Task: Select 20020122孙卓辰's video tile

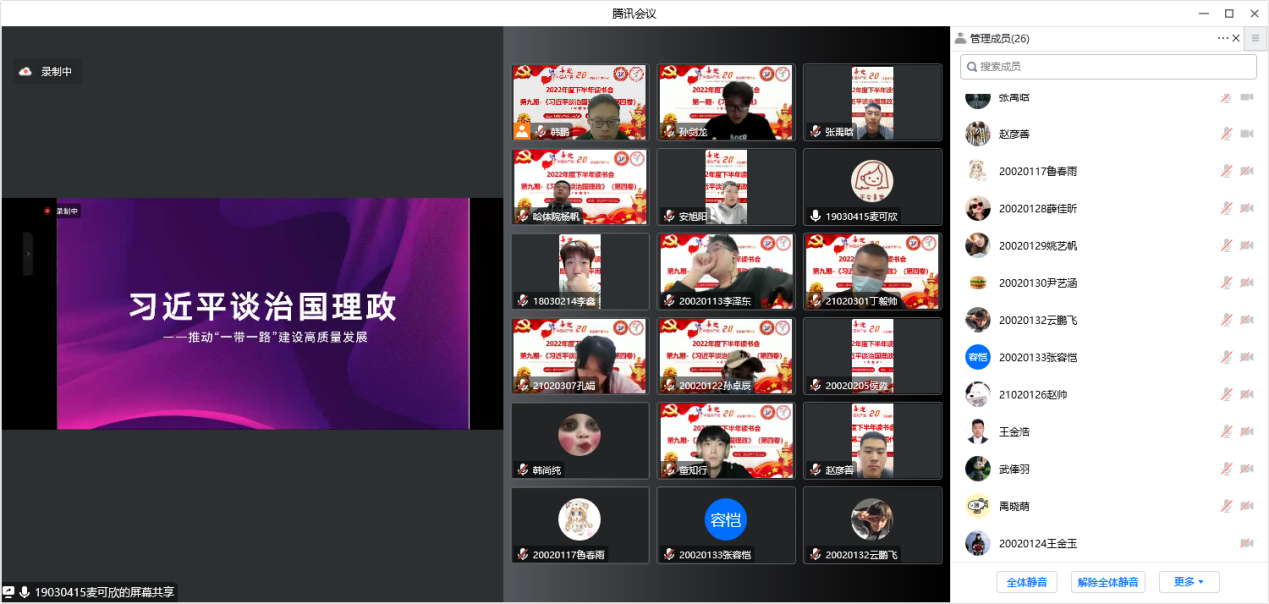Action: [726, 356]
